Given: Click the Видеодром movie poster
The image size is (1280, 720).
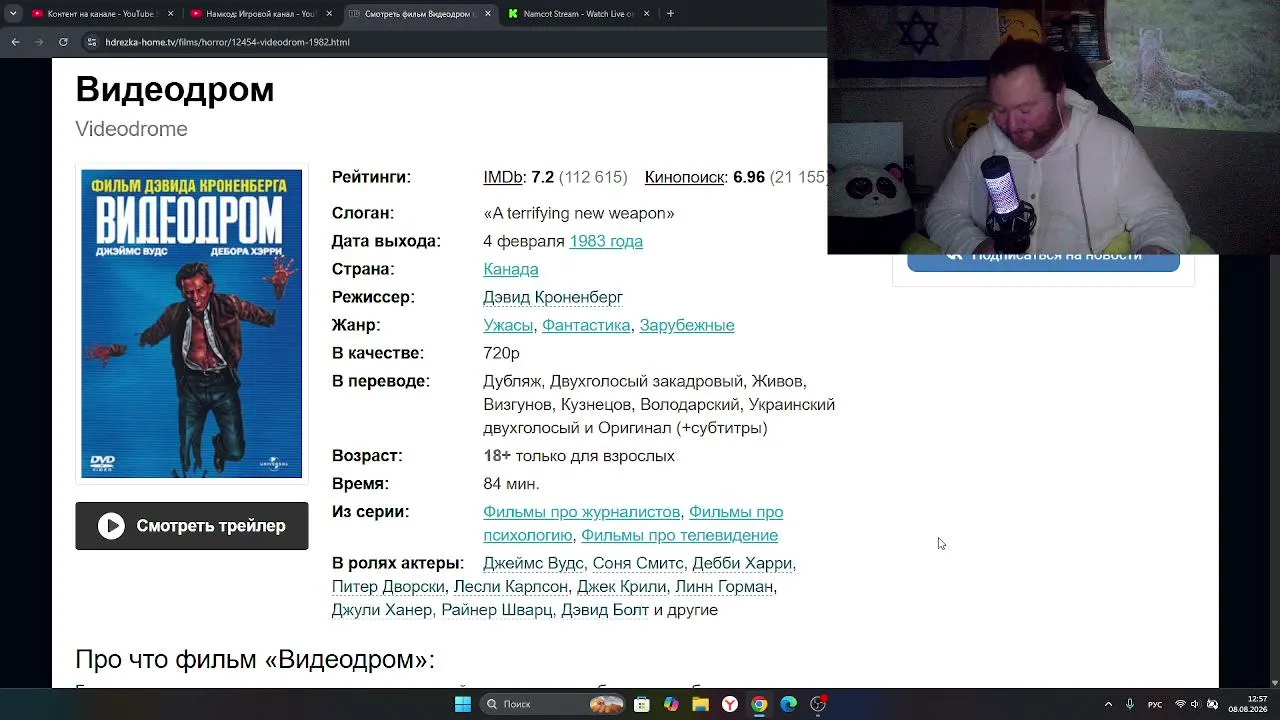Looking at the screenshot, I should click(x=191, y=324).
